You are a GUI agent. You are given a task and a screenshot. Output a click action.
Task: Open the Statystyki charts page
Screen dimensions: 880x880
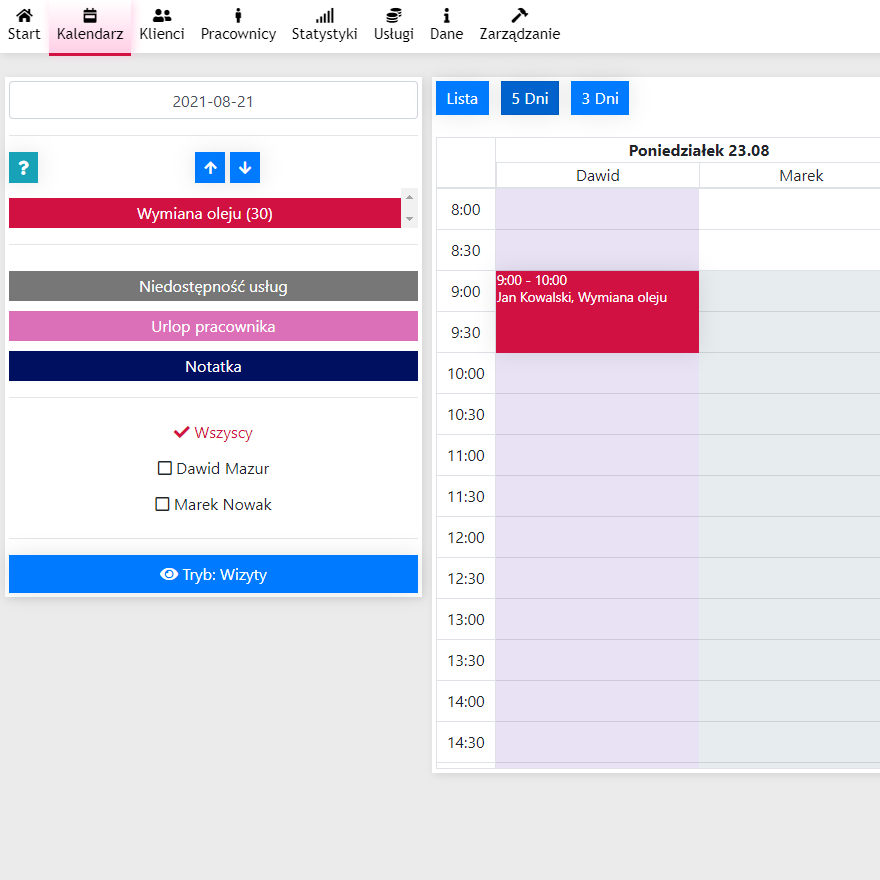[324, 26]
